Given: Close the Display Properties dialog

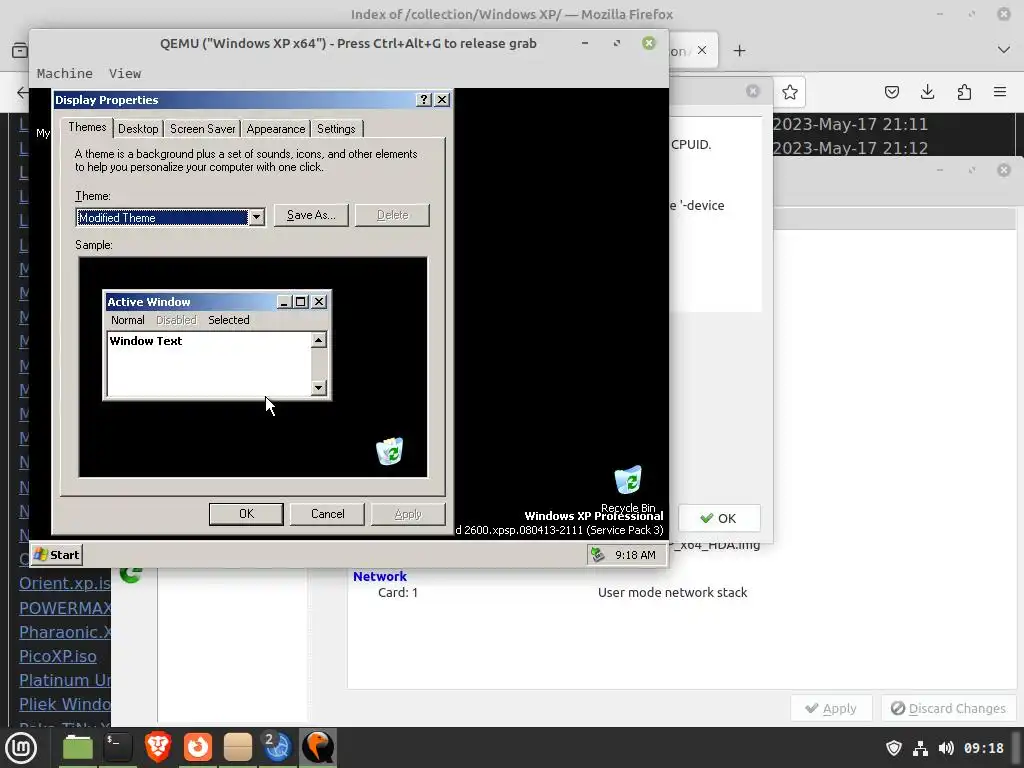Looking at the screenshot, I should (x=442, y=99).
